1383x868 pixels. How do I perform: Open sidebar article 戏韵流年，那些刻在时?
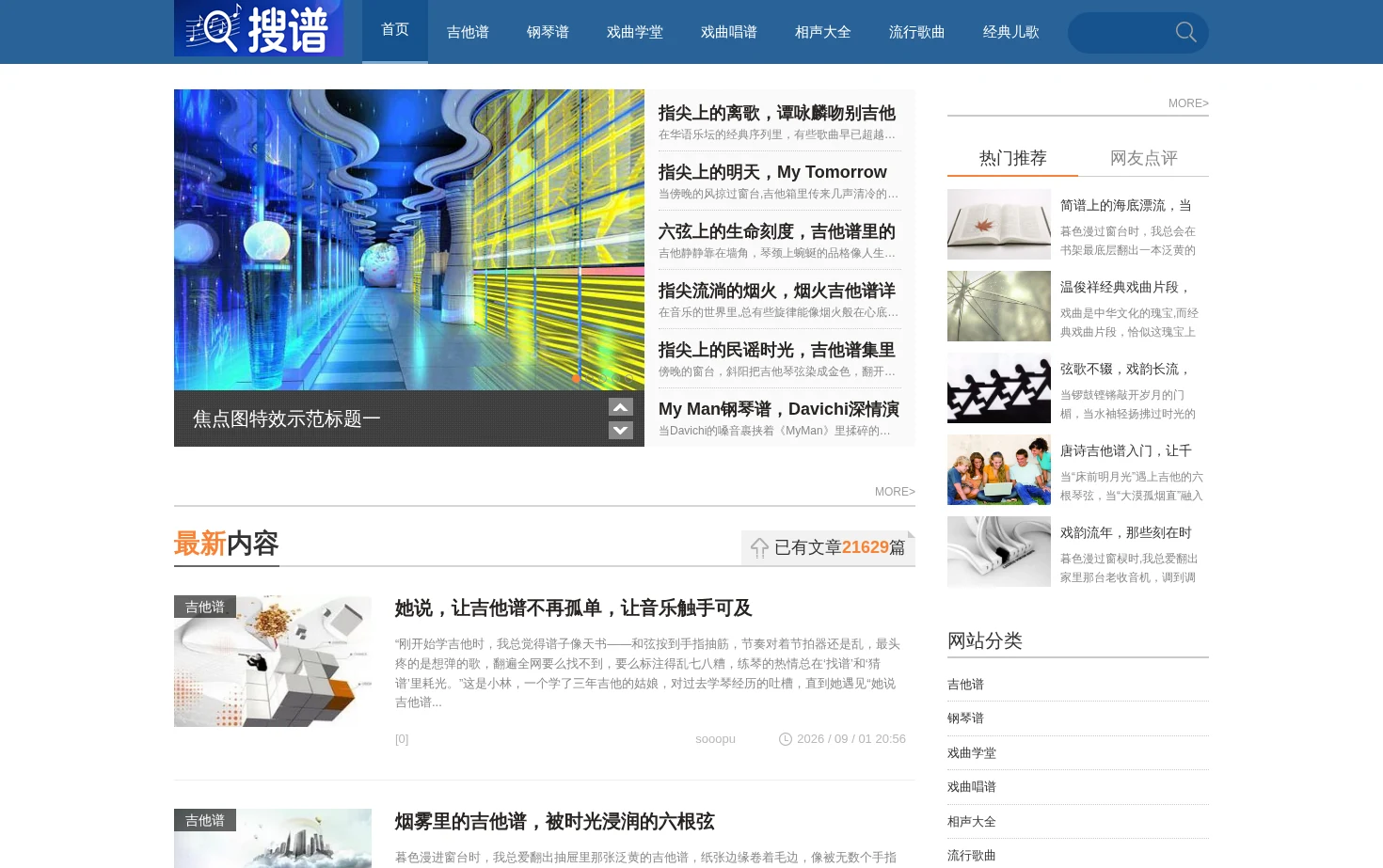[x=1125, y=532]
